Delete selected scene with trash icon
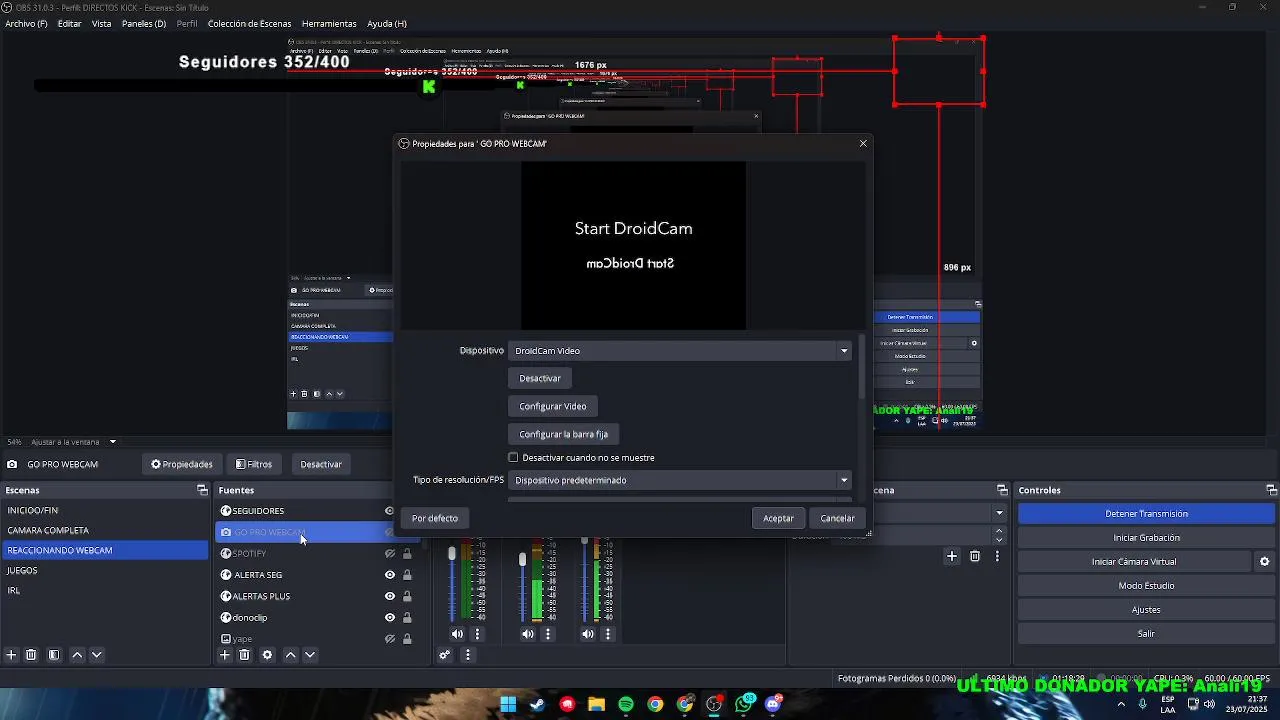 click(31, 655)
